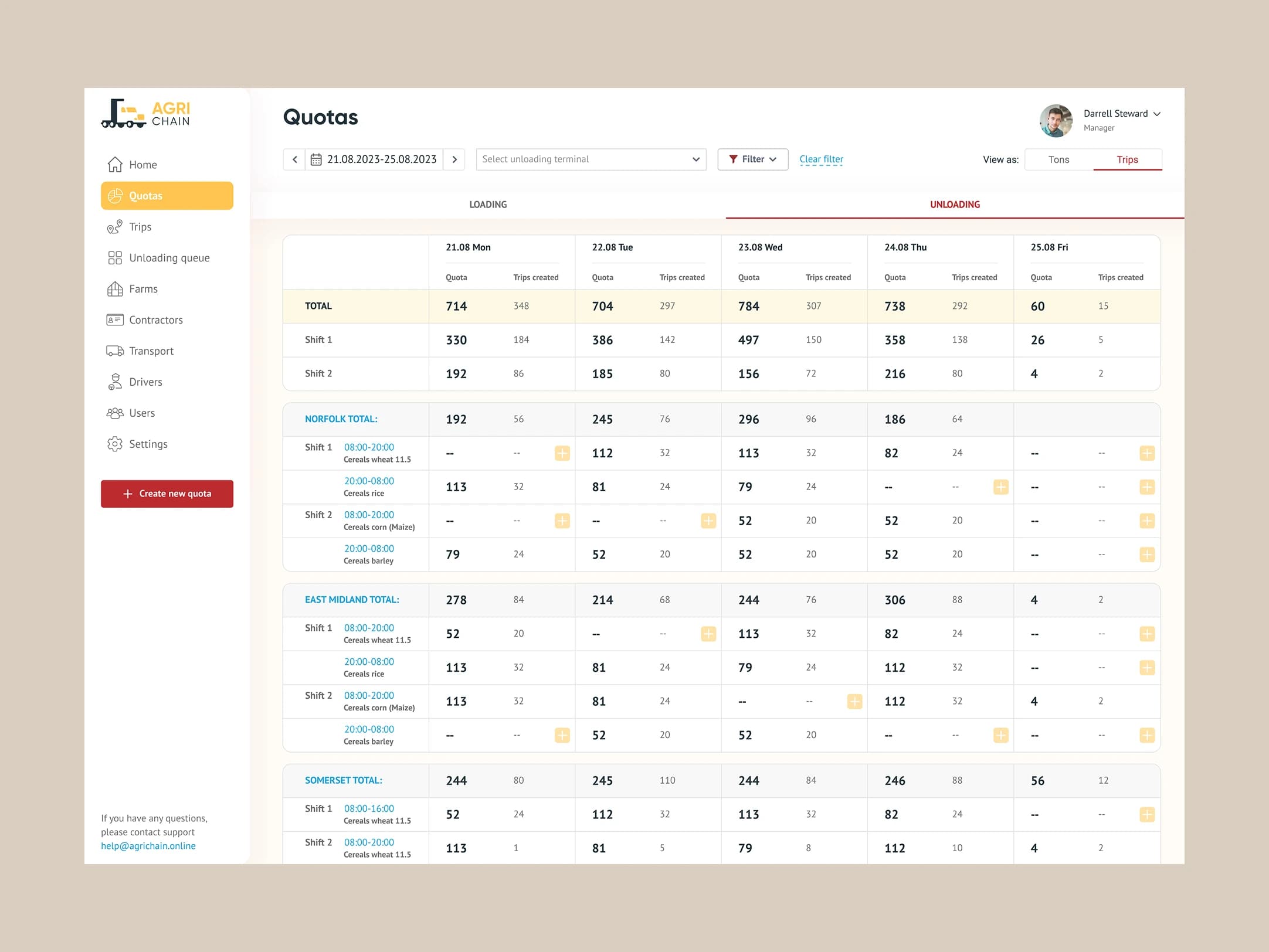The height and width of the screenshot is (952, 1269).
Task: Switch to the UNLOADING tab
Action: point(955,205)
